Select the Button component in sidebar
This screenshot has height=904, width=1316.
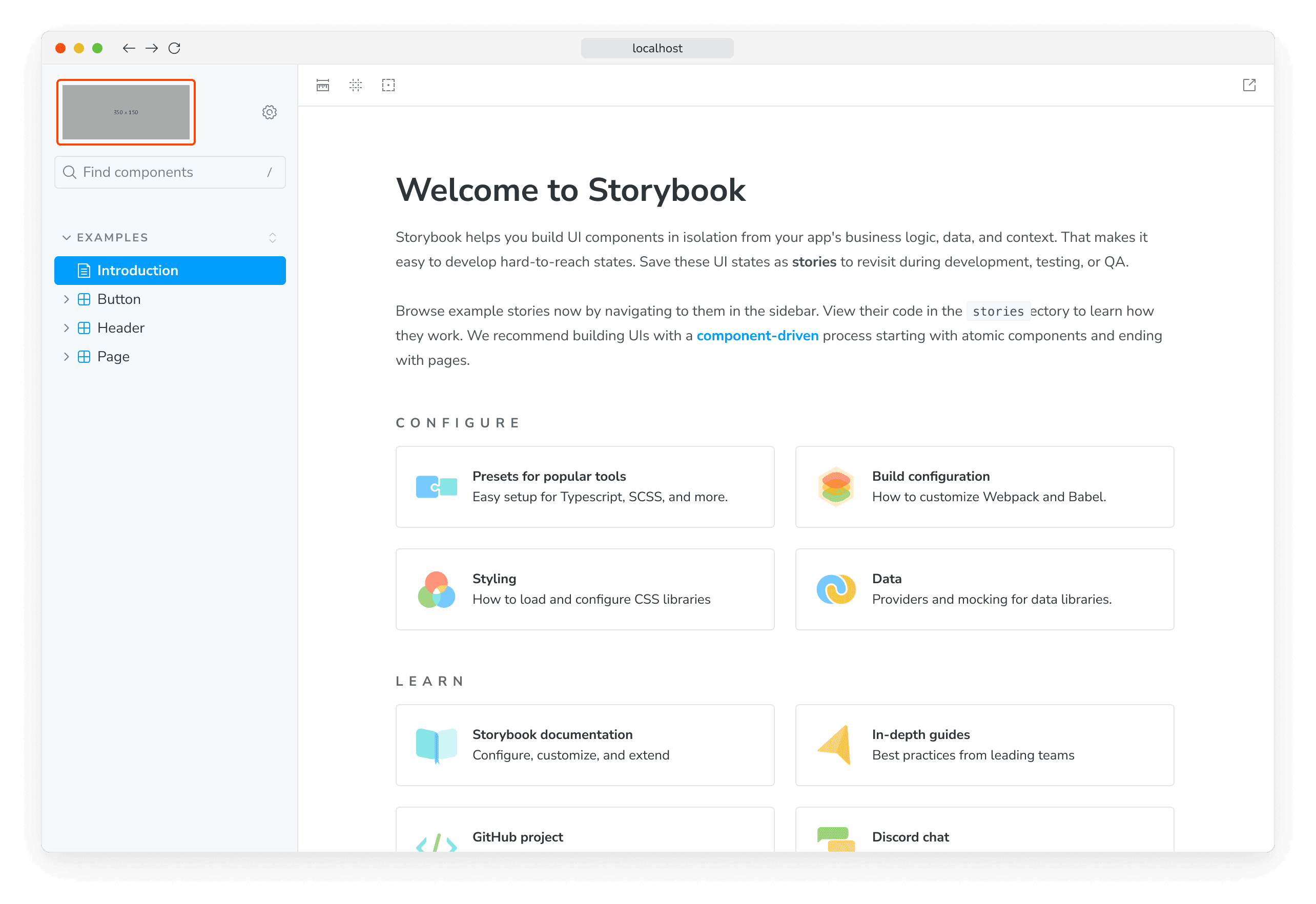[120, 299]
